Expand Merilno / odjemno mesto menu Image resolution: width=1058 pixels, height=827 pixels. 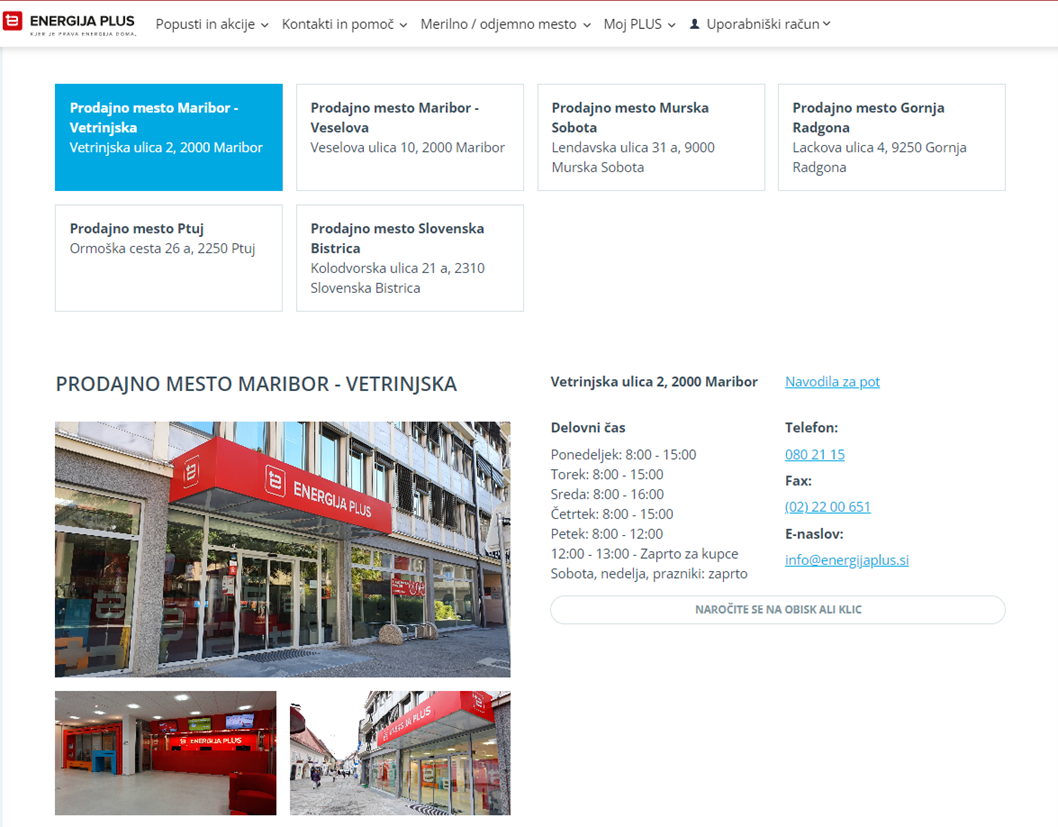tap(505, 24)
